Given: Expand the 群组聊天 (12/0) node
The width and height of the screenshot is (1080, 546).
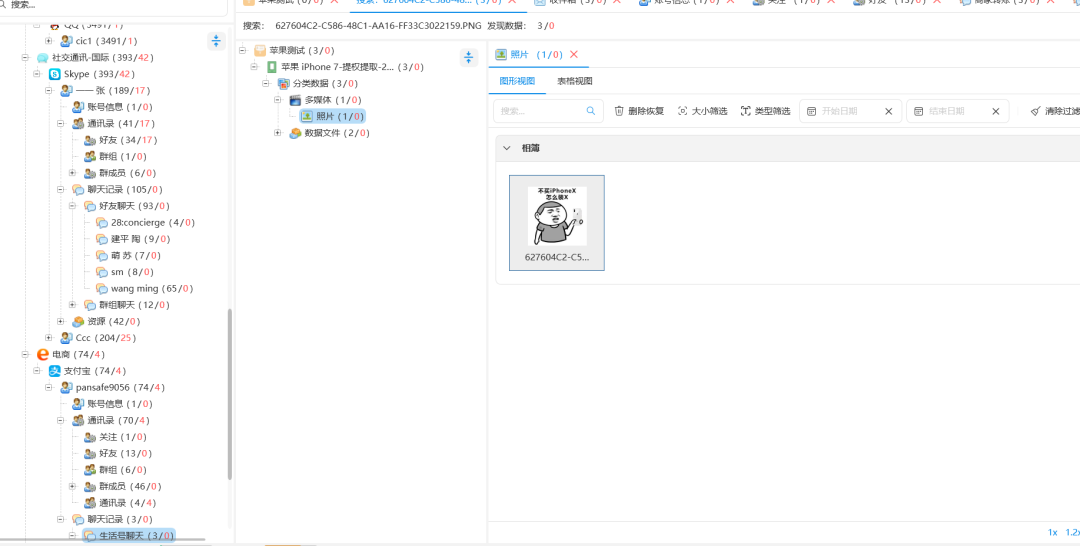Looking at the screenshot, I should (x=72, y=305).
